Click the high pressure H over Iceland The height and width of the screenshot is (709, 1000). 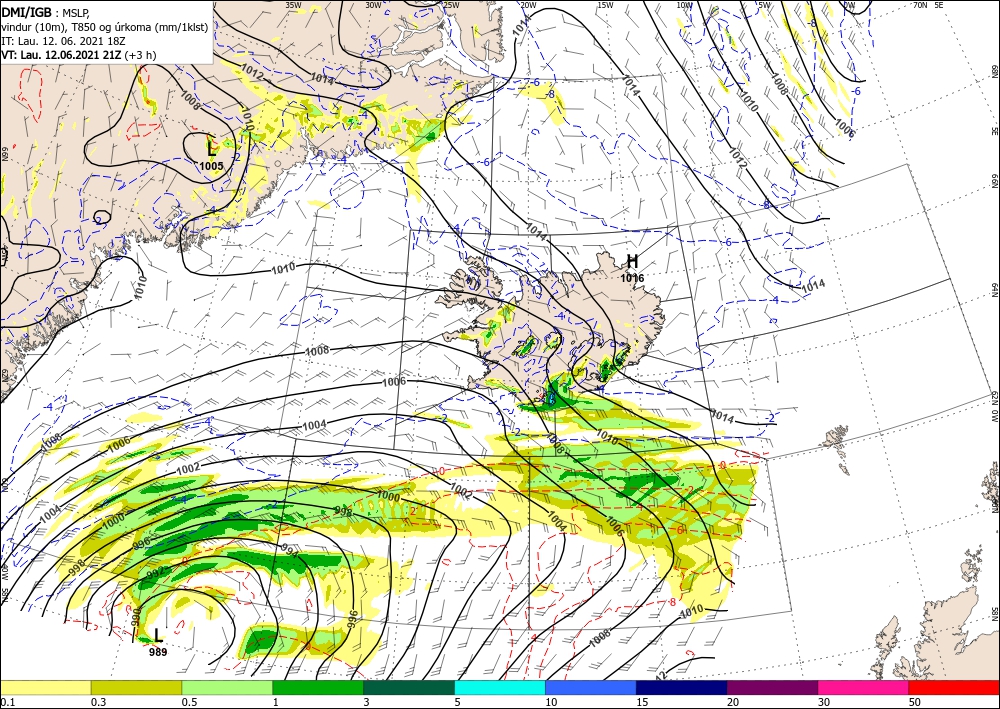pyautogui.click(x=632, y=261)
